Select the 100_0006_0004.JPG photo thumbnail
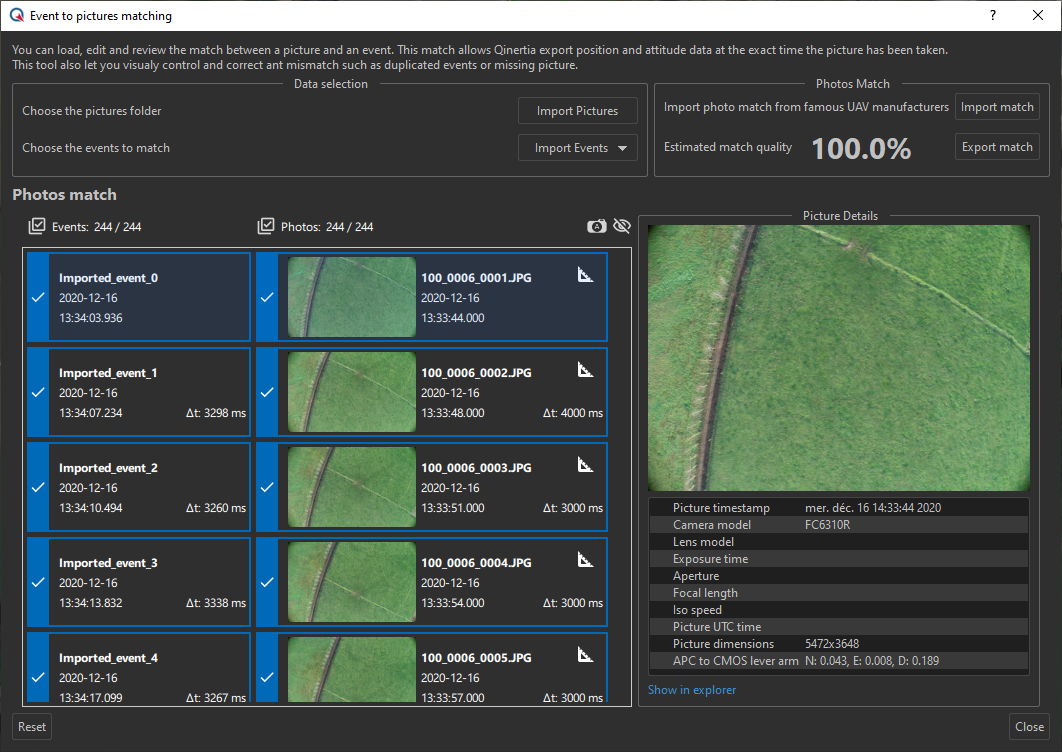Screen dimensions: 1062x752 351,582
